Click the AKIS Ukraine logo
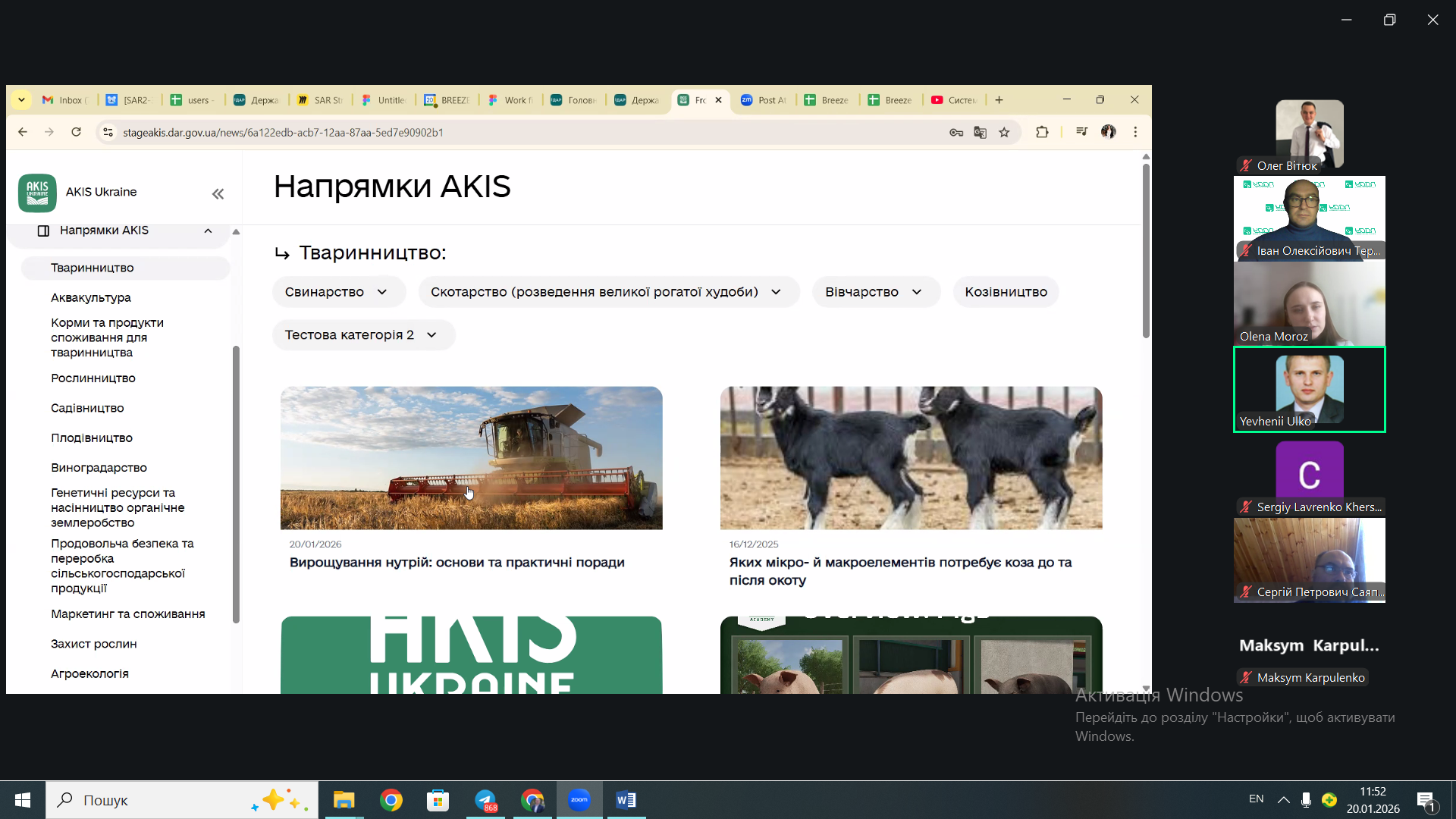 click(37, 193)
